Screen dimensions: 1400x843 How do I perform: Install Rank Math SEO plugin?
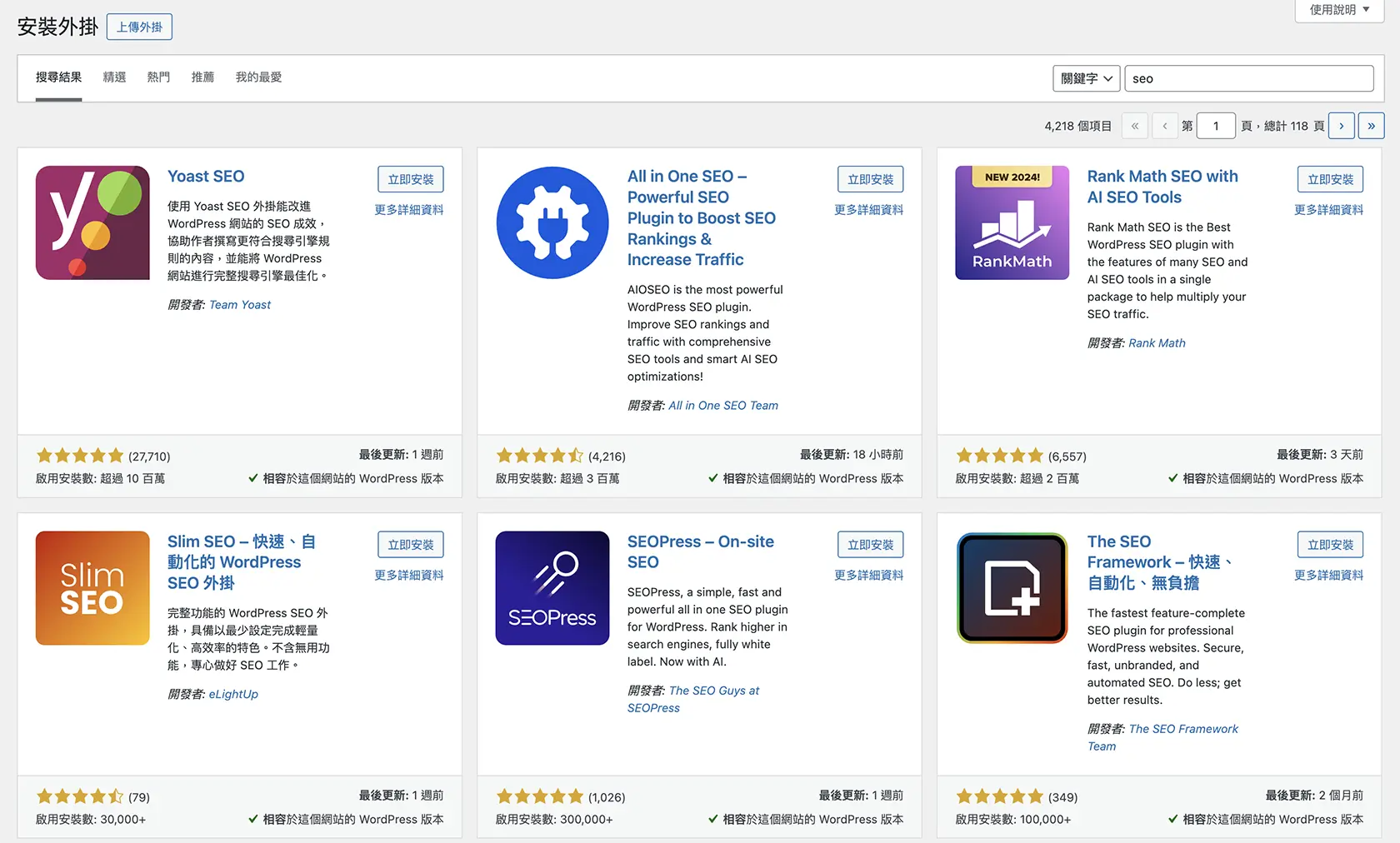1331,179
